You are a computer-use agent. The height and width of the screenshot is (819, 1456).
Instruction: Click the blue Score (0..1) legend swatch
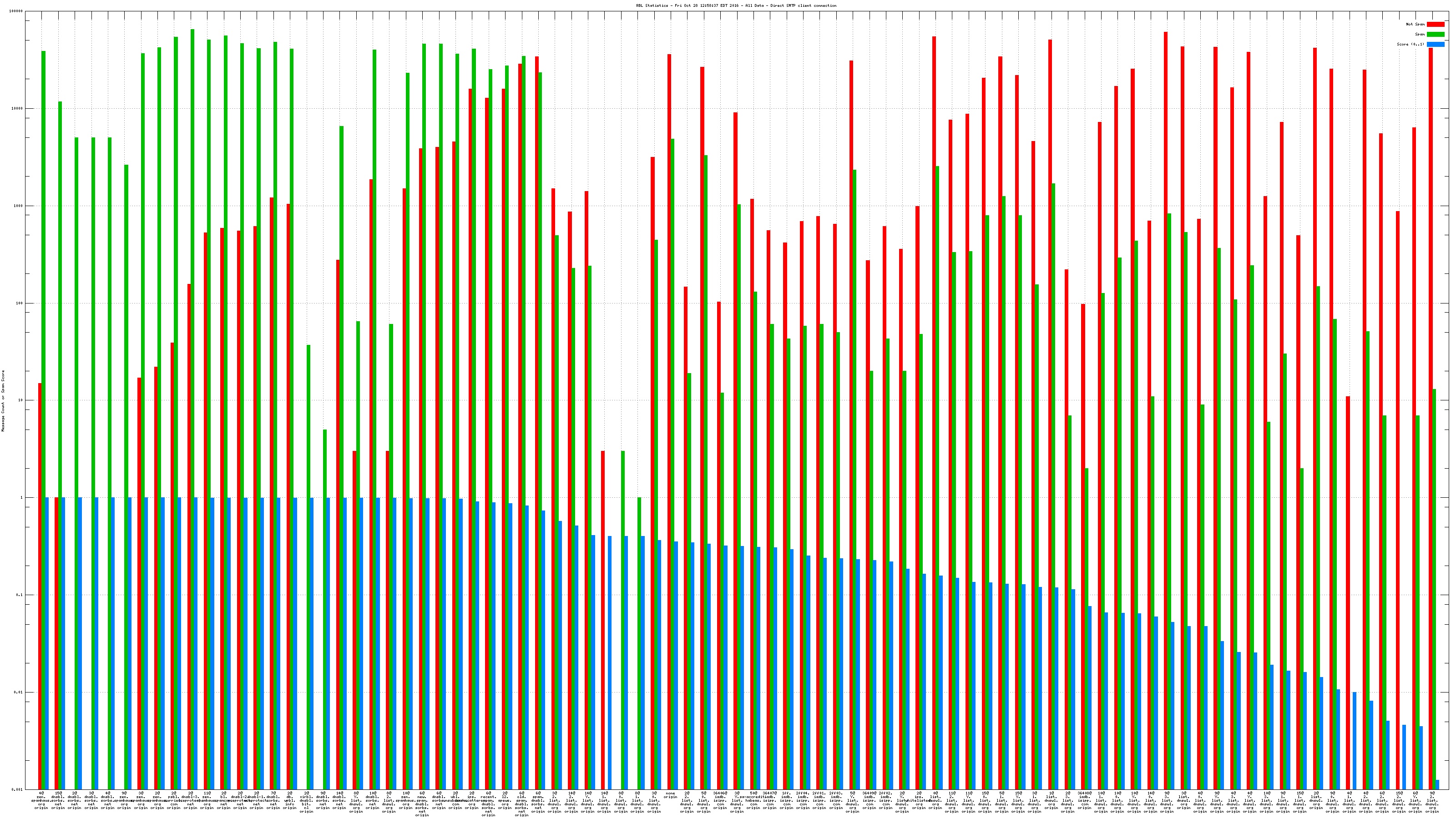[x=1436, y=44]
